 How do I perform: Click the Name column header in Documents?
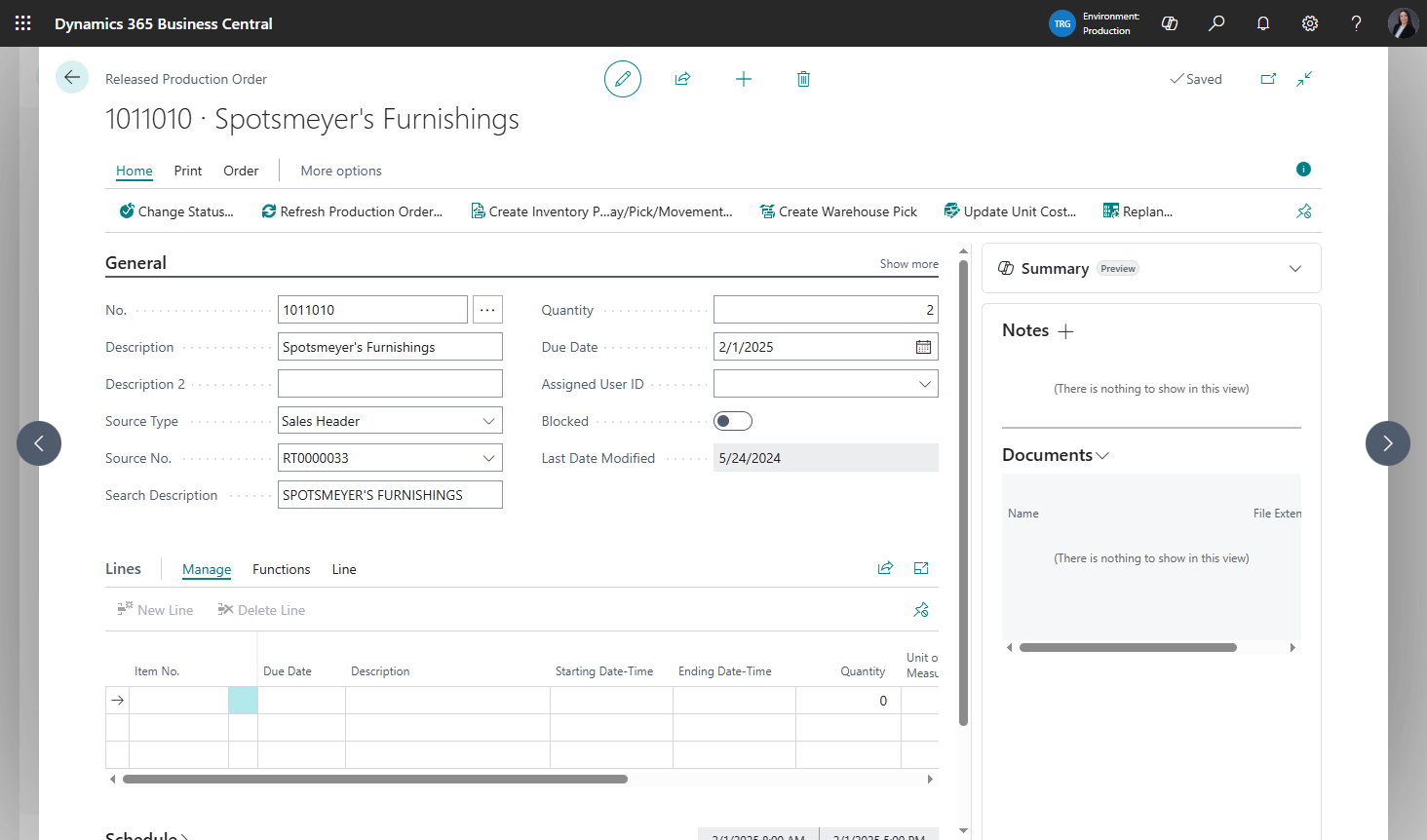[x=1023, y=514]
